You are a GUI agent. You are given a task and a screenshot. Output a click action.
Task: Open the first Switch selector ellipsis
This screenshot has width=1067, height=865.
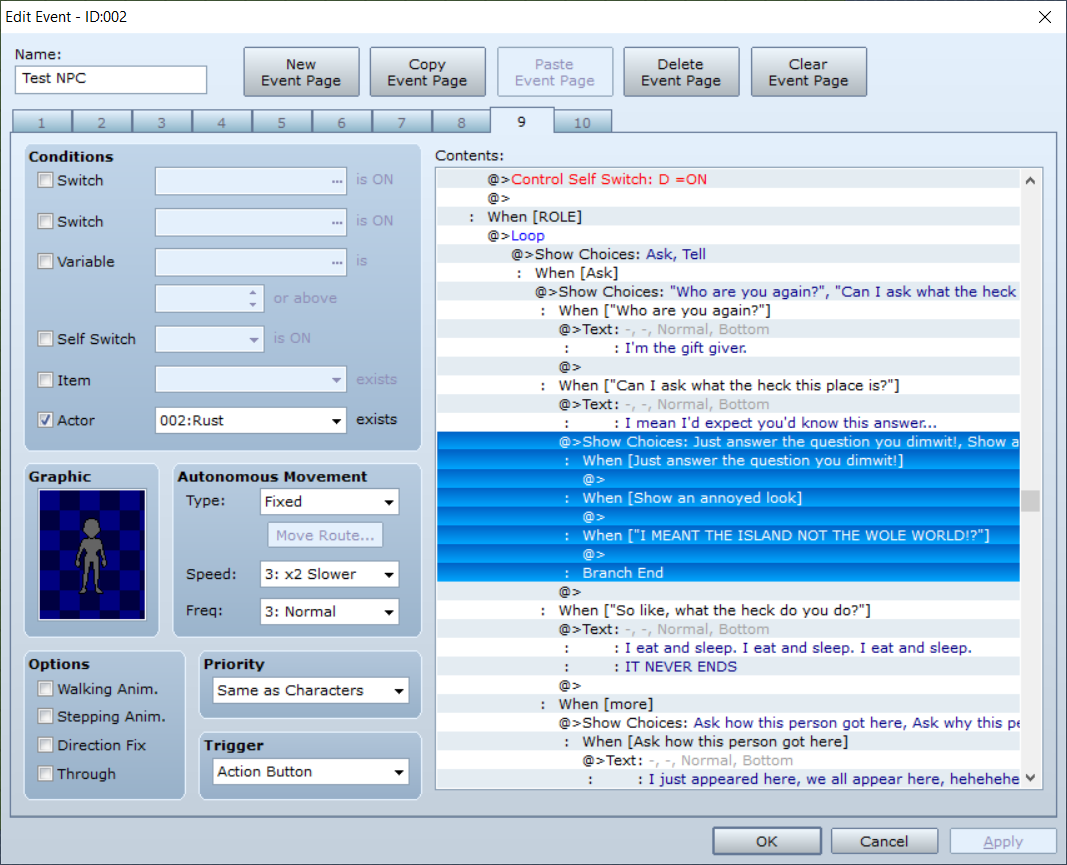click(x=337, y=182)
